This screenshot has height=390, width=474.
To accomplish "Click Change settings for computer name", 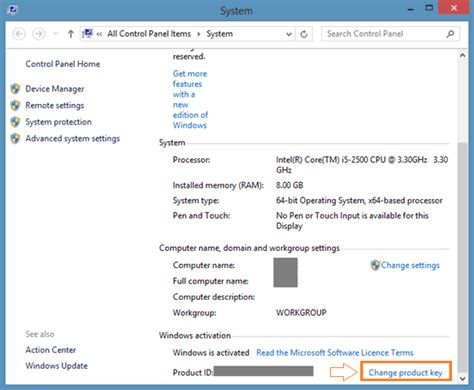I will click(410, 265).
